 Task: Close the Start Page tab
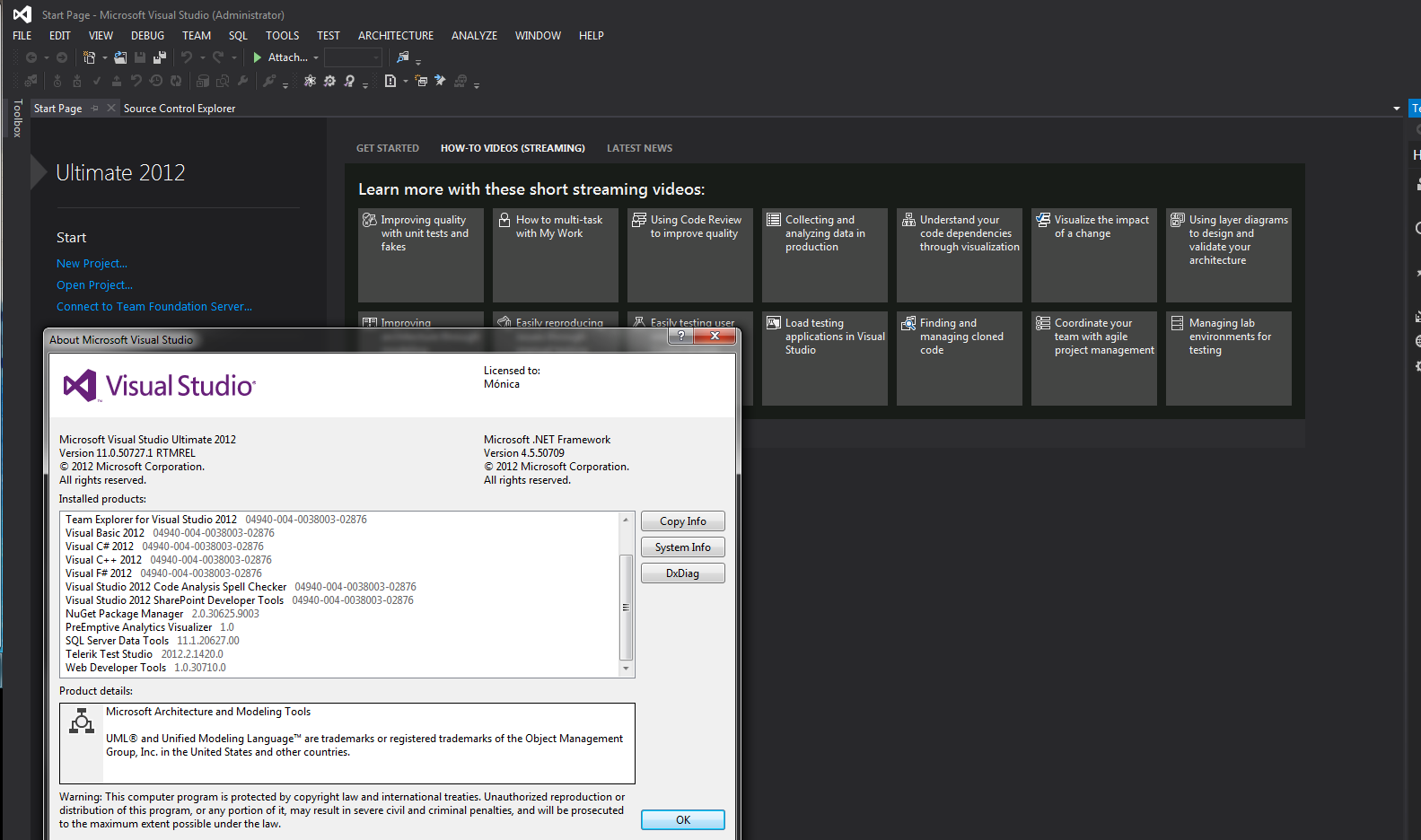coord(111,108)
